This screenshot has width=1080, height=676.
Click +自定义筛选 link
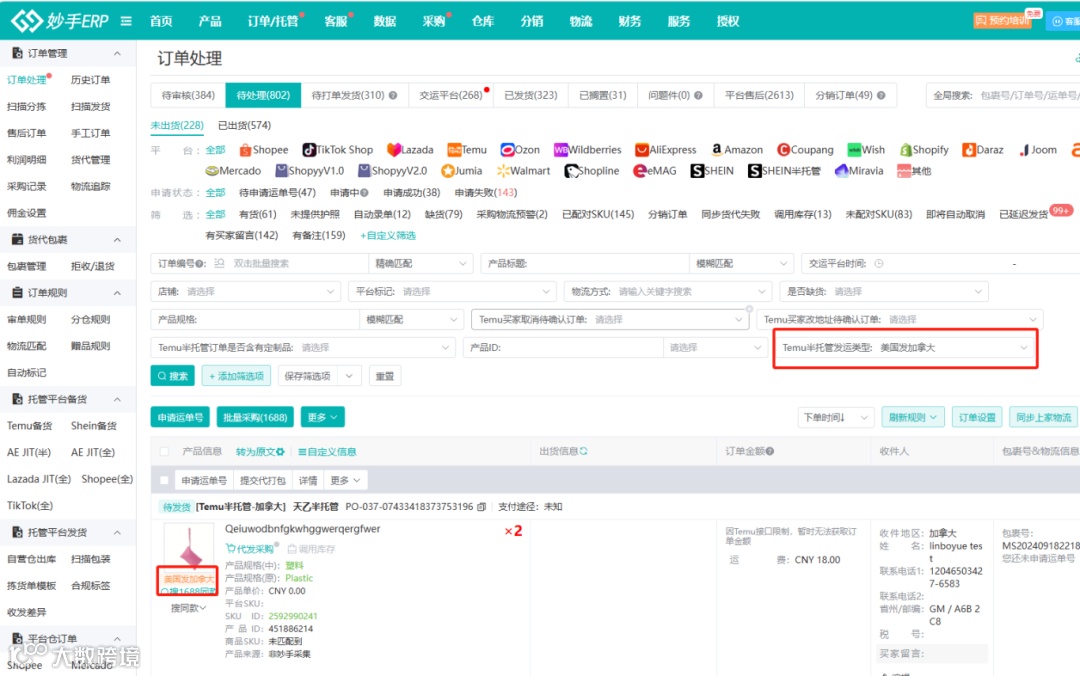pyautogui.click(x=388, y=236)
